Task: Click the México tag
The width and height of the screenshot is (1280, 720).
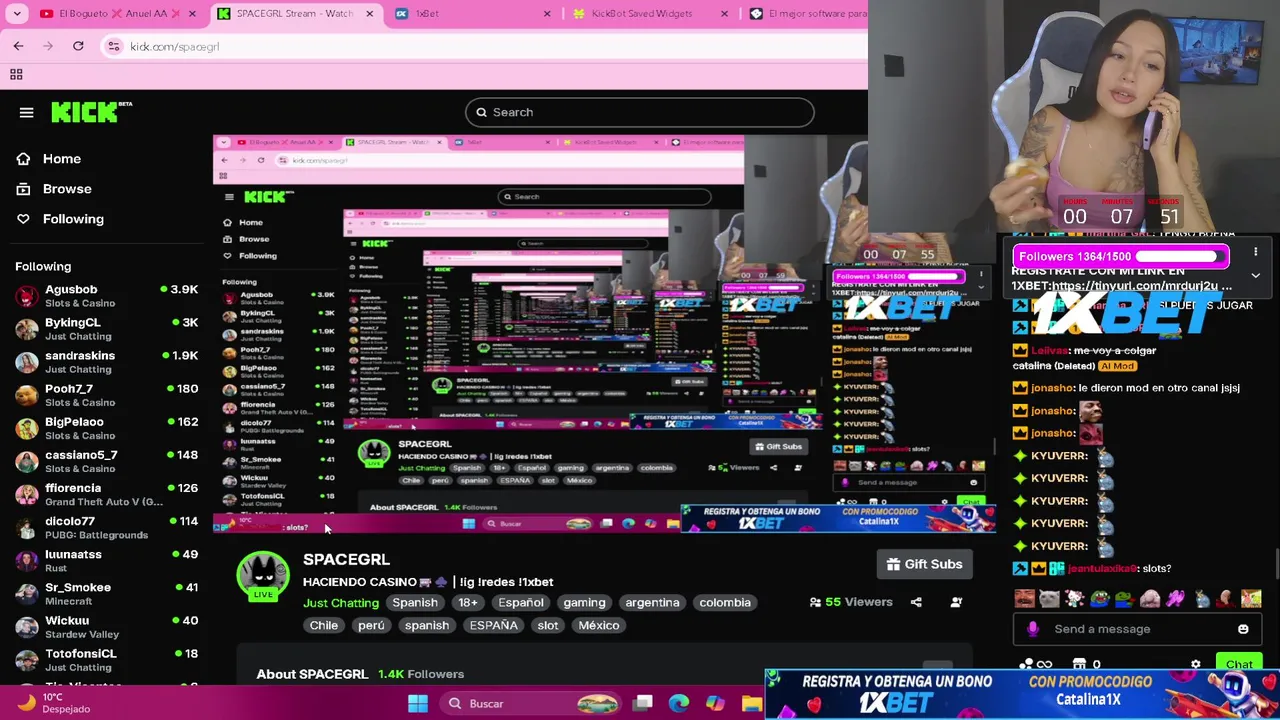Action: pyautogui.click(x=599, y=626)
